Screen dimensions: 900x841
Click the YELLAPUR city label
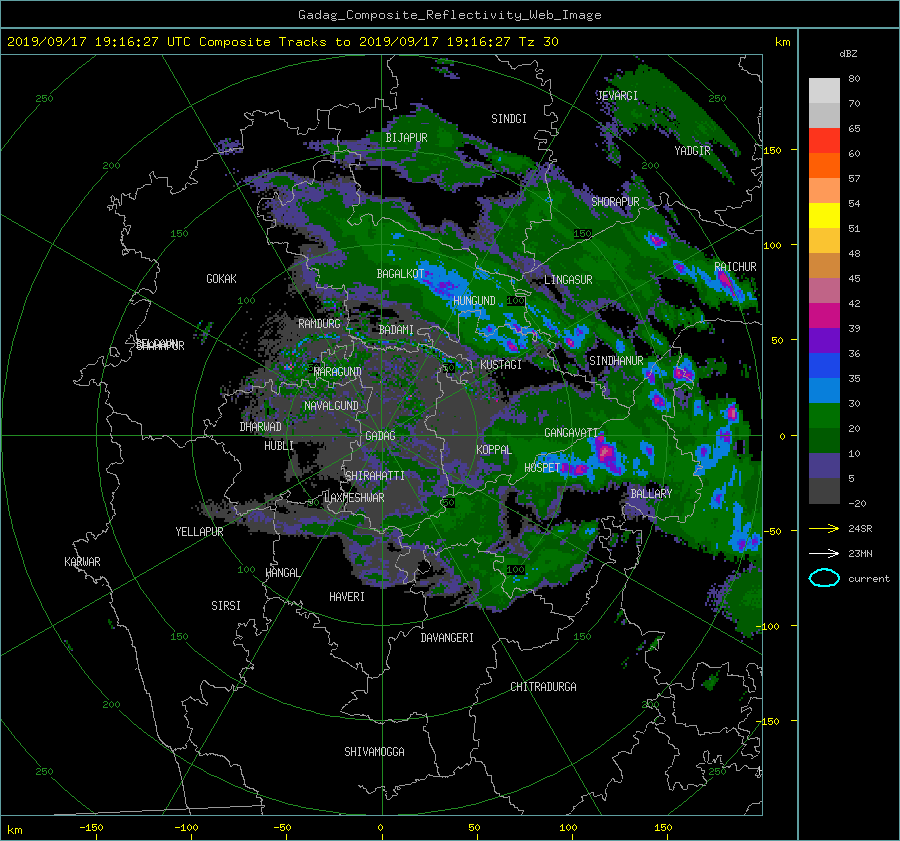tap(199, 532)
